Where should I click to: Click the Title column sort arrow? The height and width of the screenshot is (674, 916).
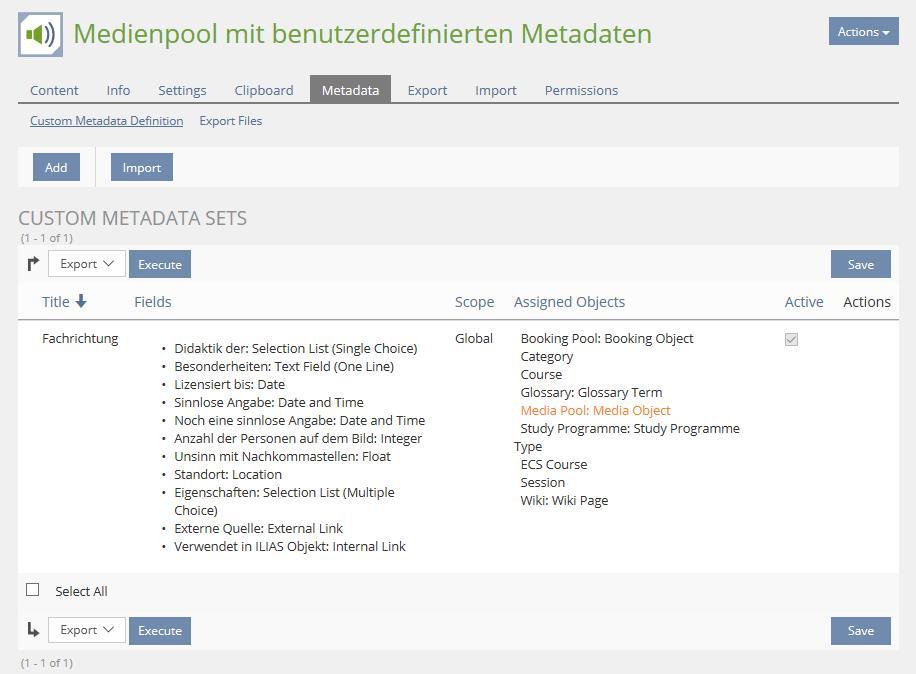point(81,301)
